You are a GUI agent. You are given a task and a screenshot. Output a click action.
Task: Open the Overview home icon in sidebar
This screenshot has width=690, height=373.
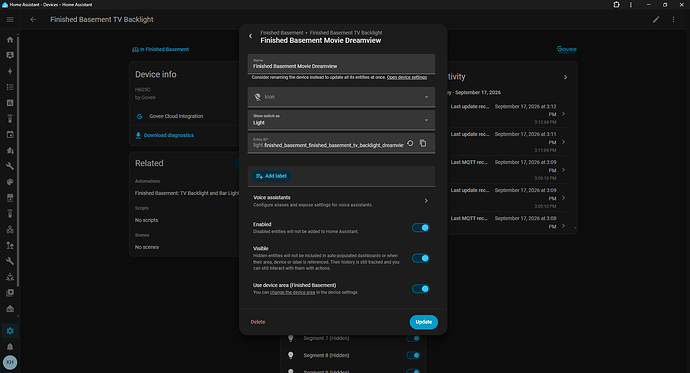10,40
